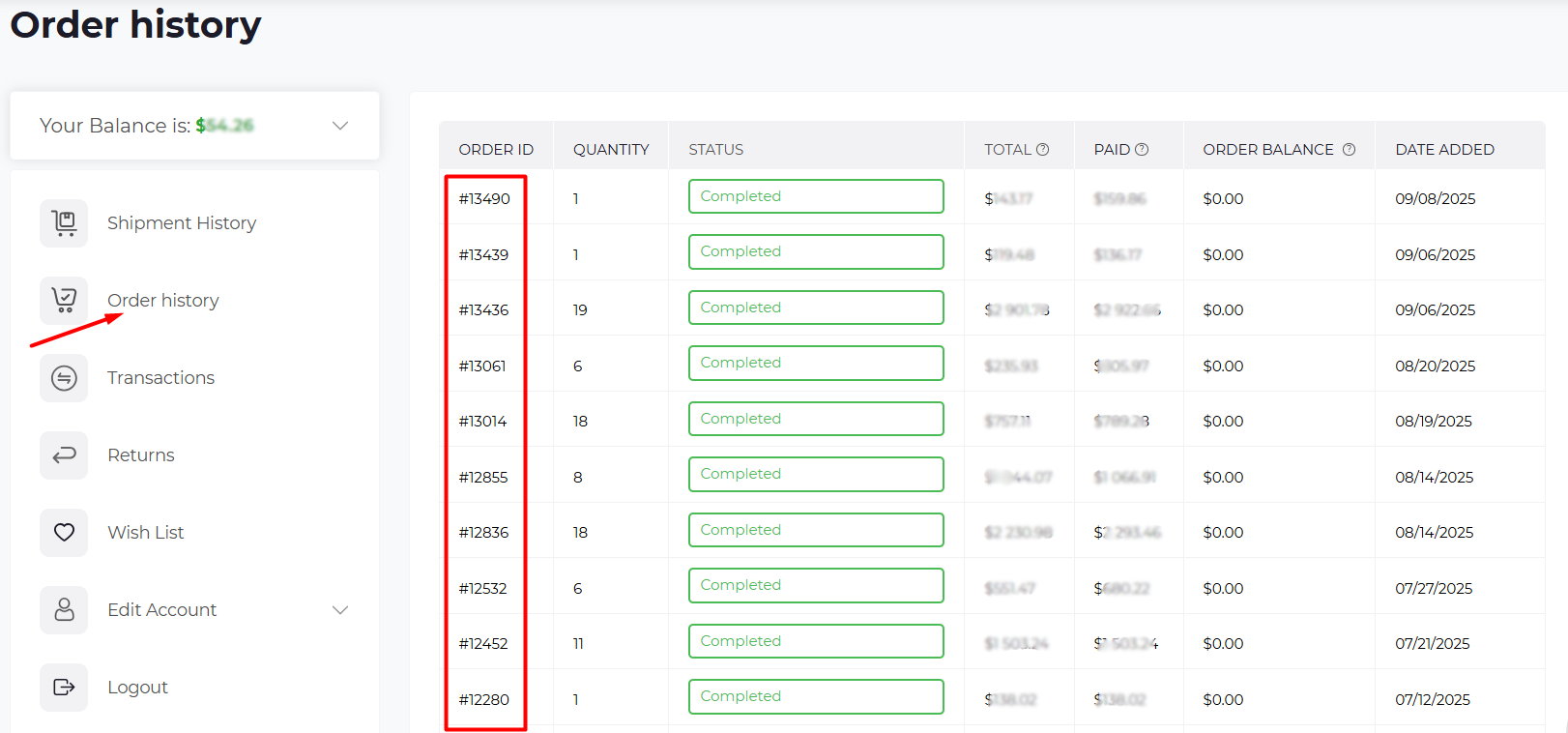This screenshot has width=1568, height=733.
Task: Click the Transactions swap icon
Action: tap(64, 378)
